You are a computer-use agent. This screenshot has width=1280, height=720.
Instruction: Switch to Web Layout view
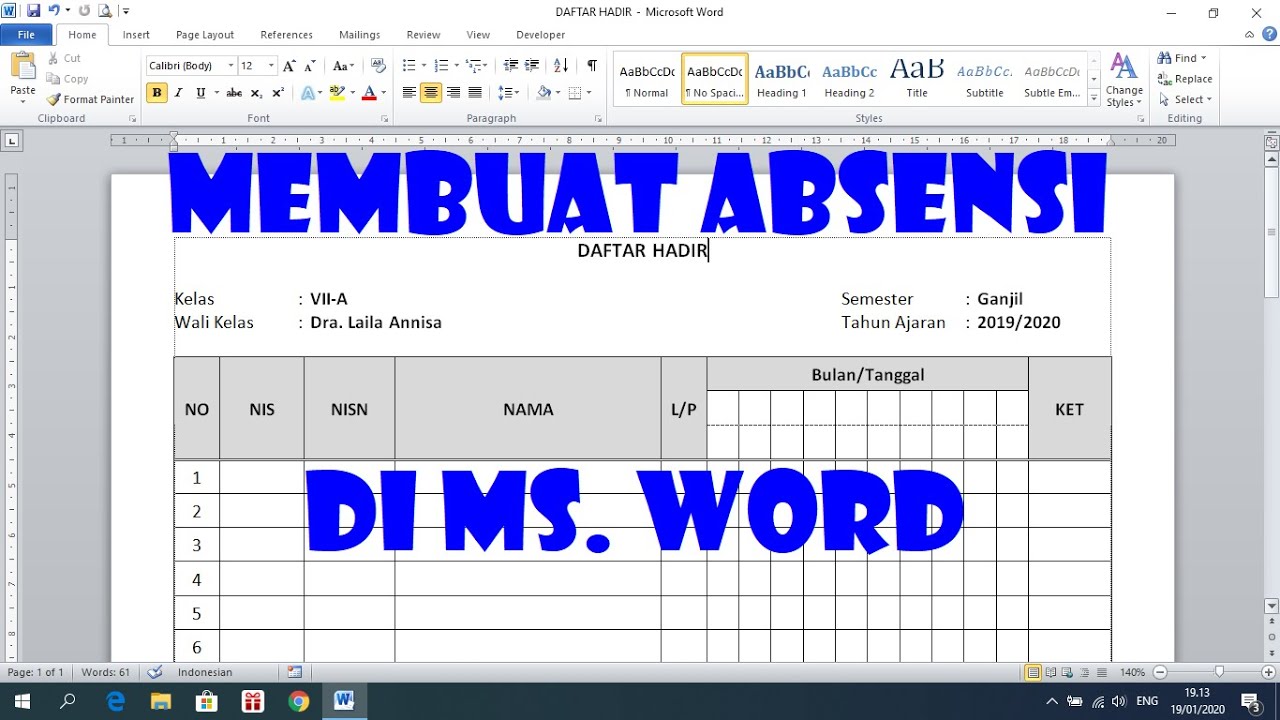click(x=1068, y=672)
